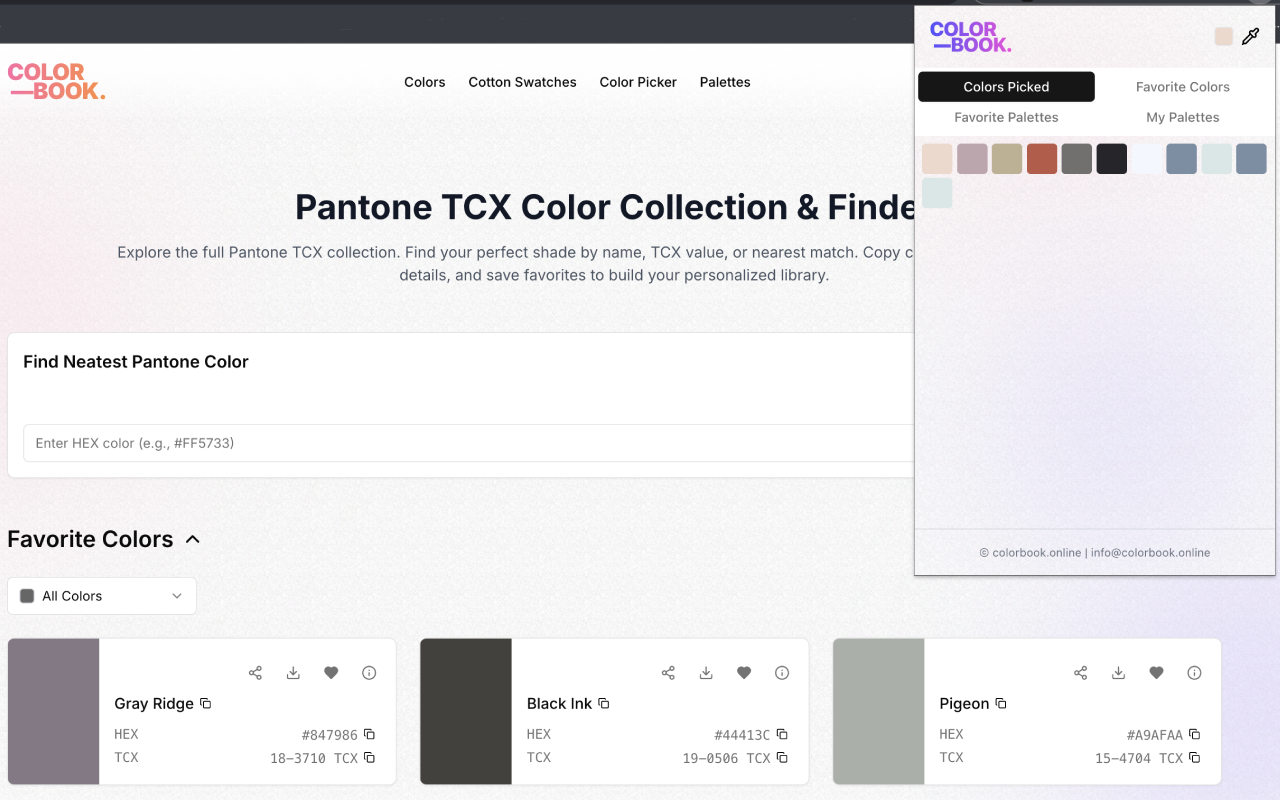The image size is (1280, 800).
Task: Open the My Palettes tab
Action: tap(1182, 117)
